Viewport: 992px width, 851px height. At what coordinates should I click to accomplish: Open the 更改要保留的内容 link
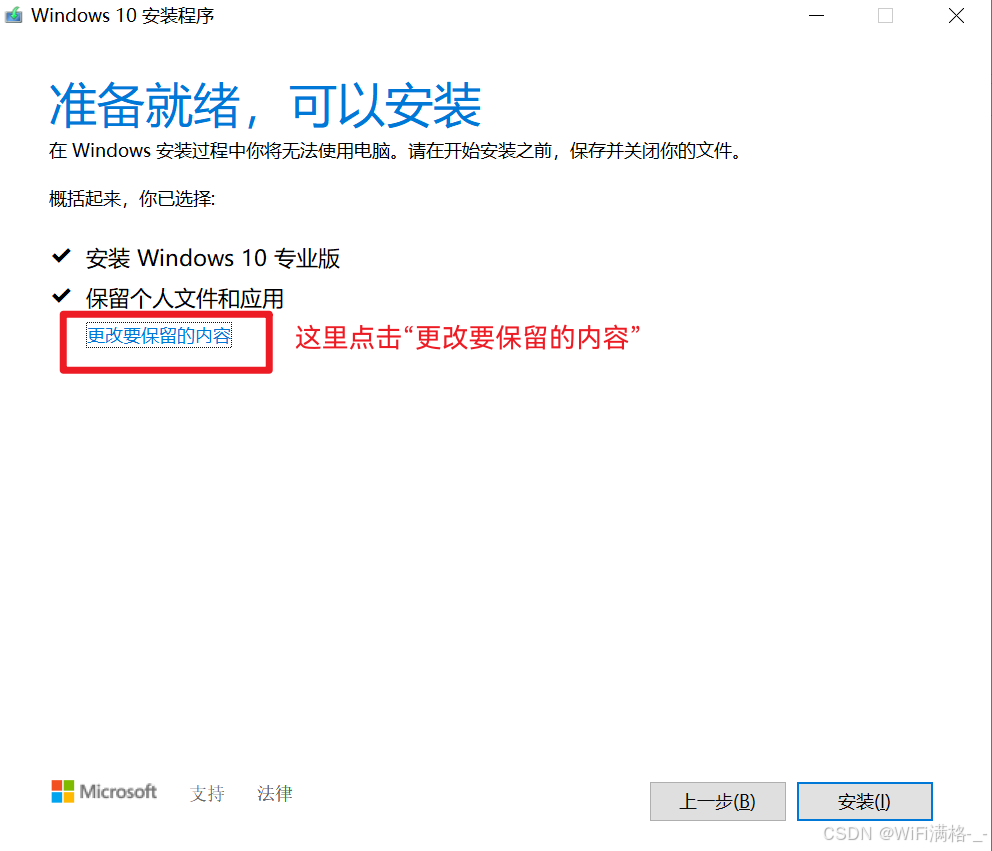point(159,335)
